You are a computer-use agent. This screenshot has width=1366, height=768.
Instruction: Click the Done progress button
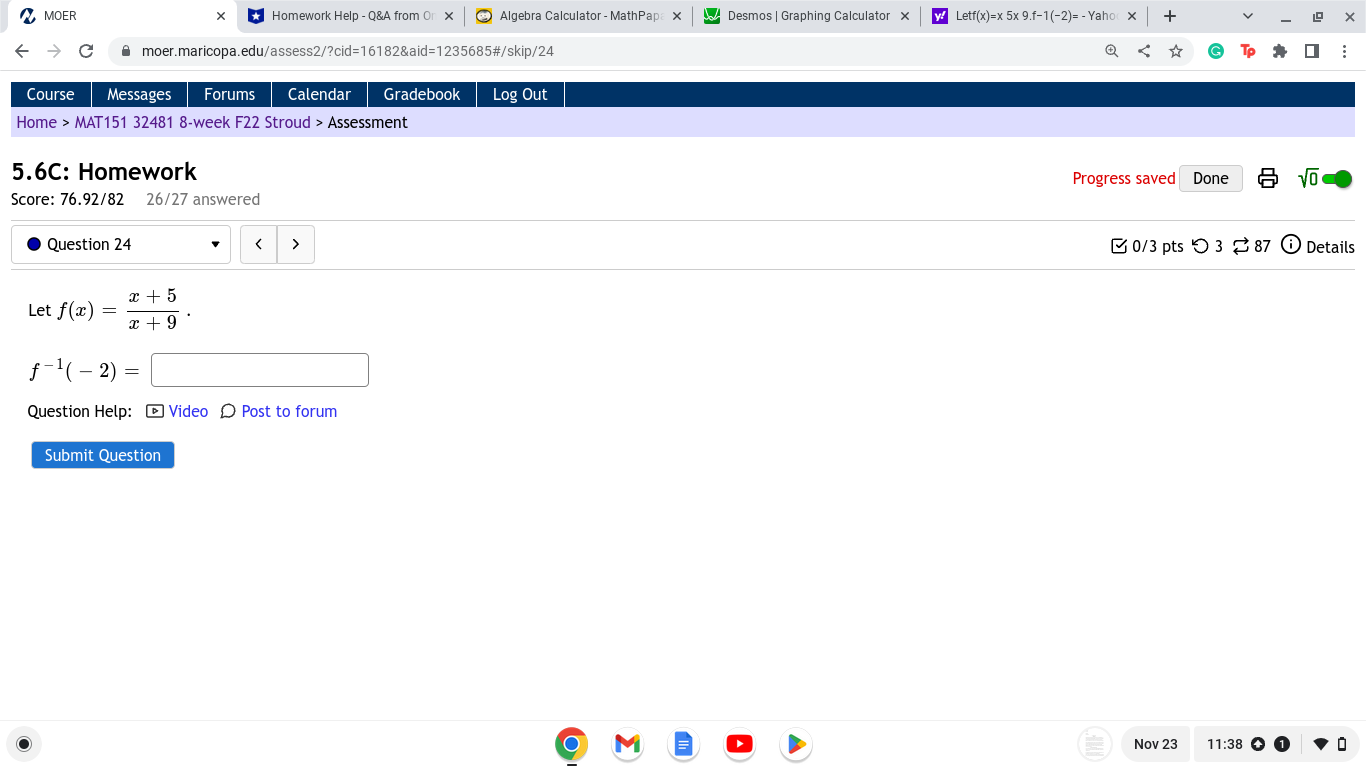point(1210,178)
